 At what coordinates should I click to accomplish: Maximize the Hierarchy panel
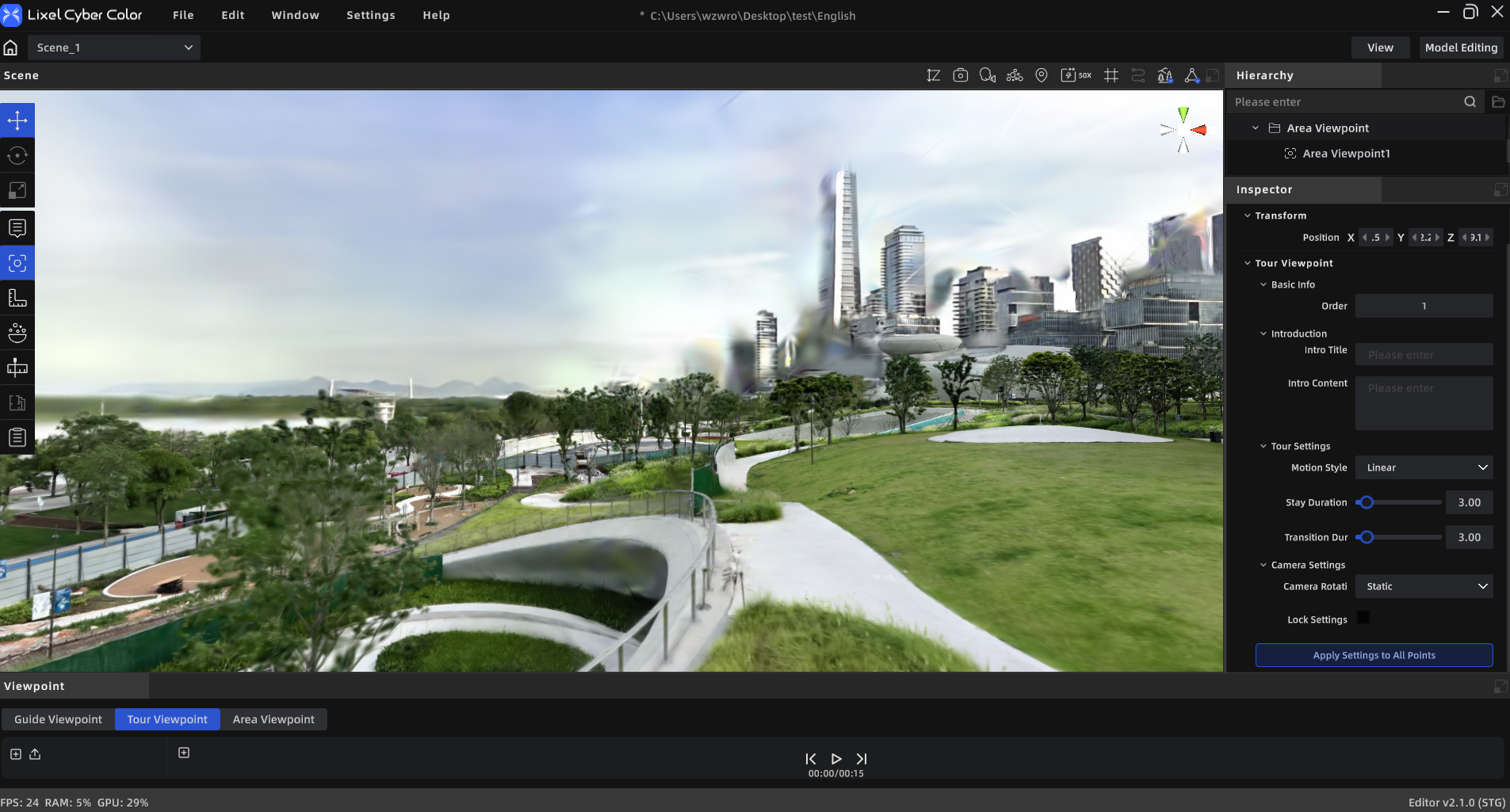pos(1500,75)
